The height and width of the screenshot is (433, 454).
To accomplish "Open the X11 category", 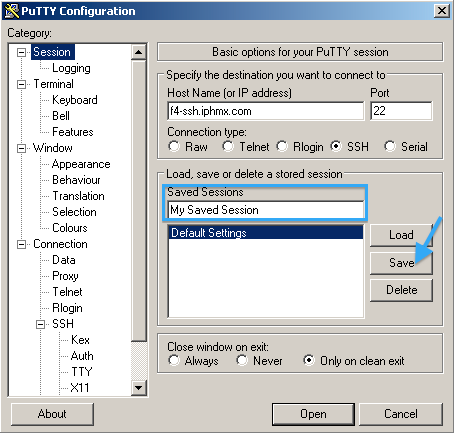I will click(80, 388).
